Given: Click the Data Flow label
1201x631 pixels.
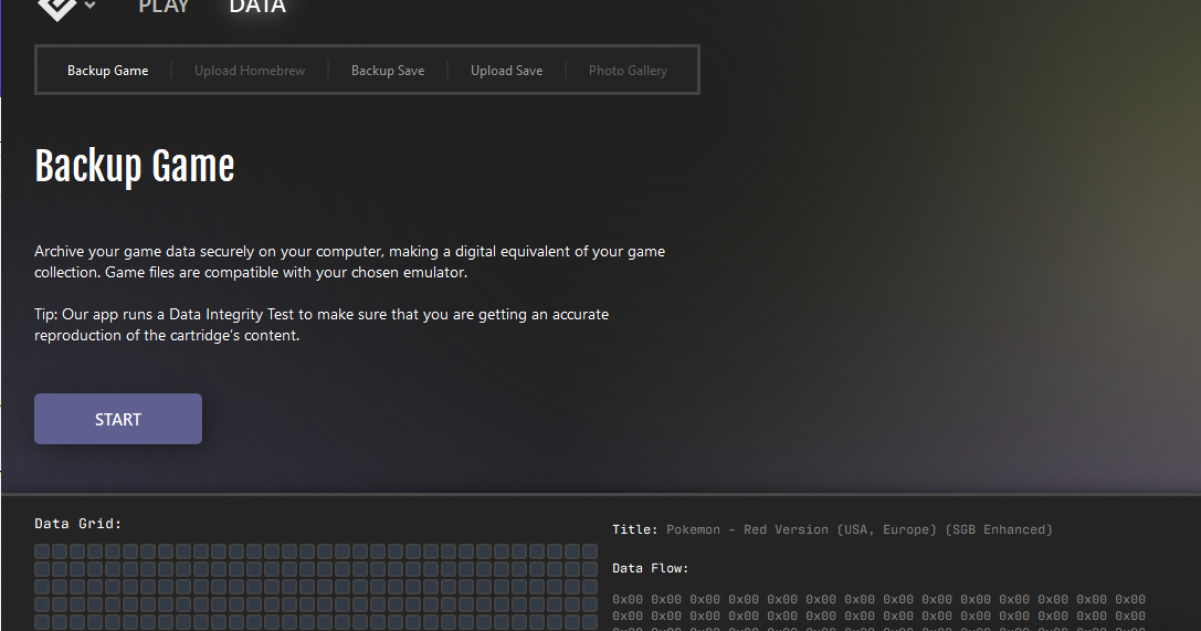Looking at the screenshot, I should (650, 569).
